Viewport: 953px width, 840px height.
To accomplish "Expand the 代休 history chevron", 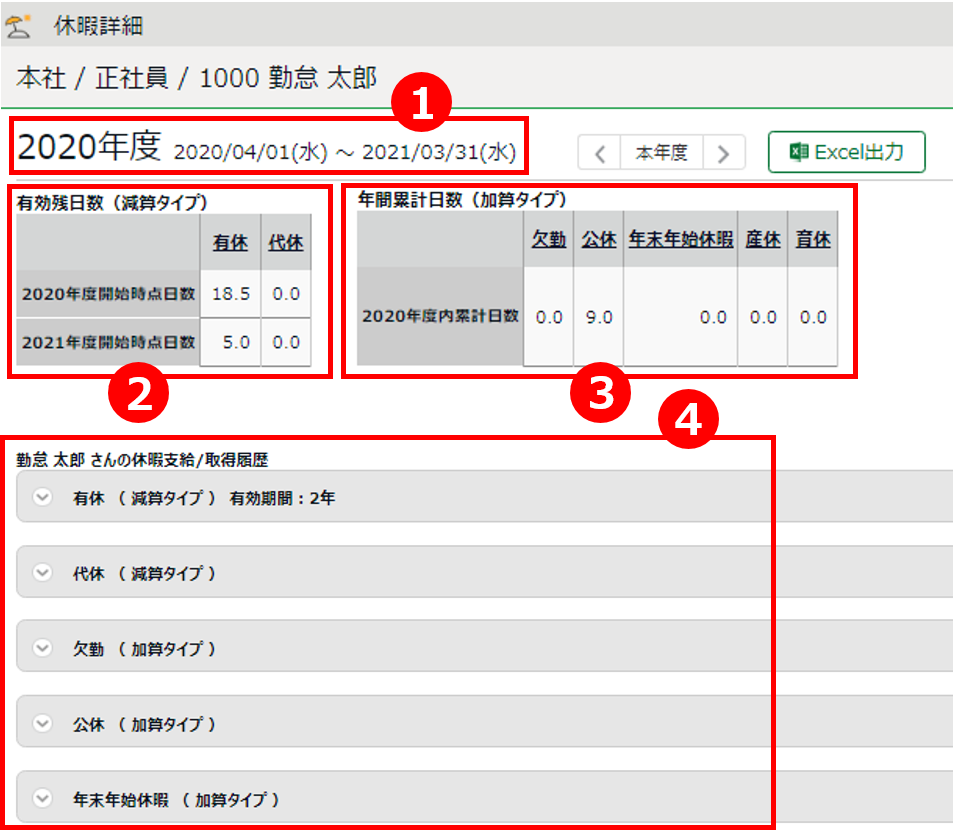I will (42, 573).
